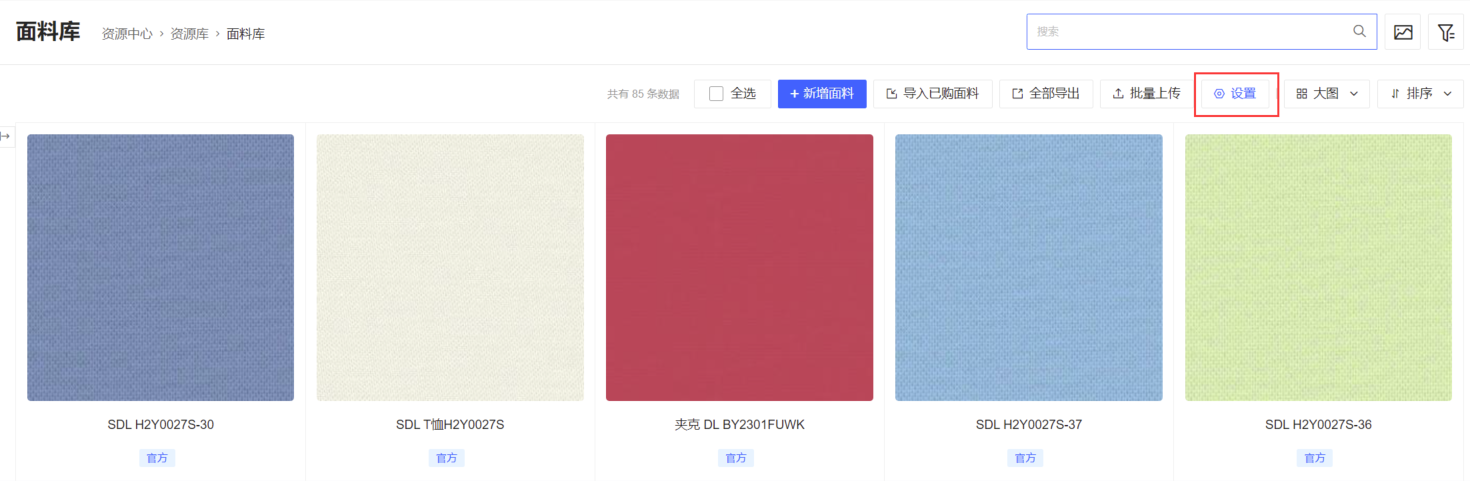The height and width of the screenshot is (481, 1470).
Task: Select green SDL H2Y0027S-36 fabric thumbnail
Action: [x=1318, y=267]
